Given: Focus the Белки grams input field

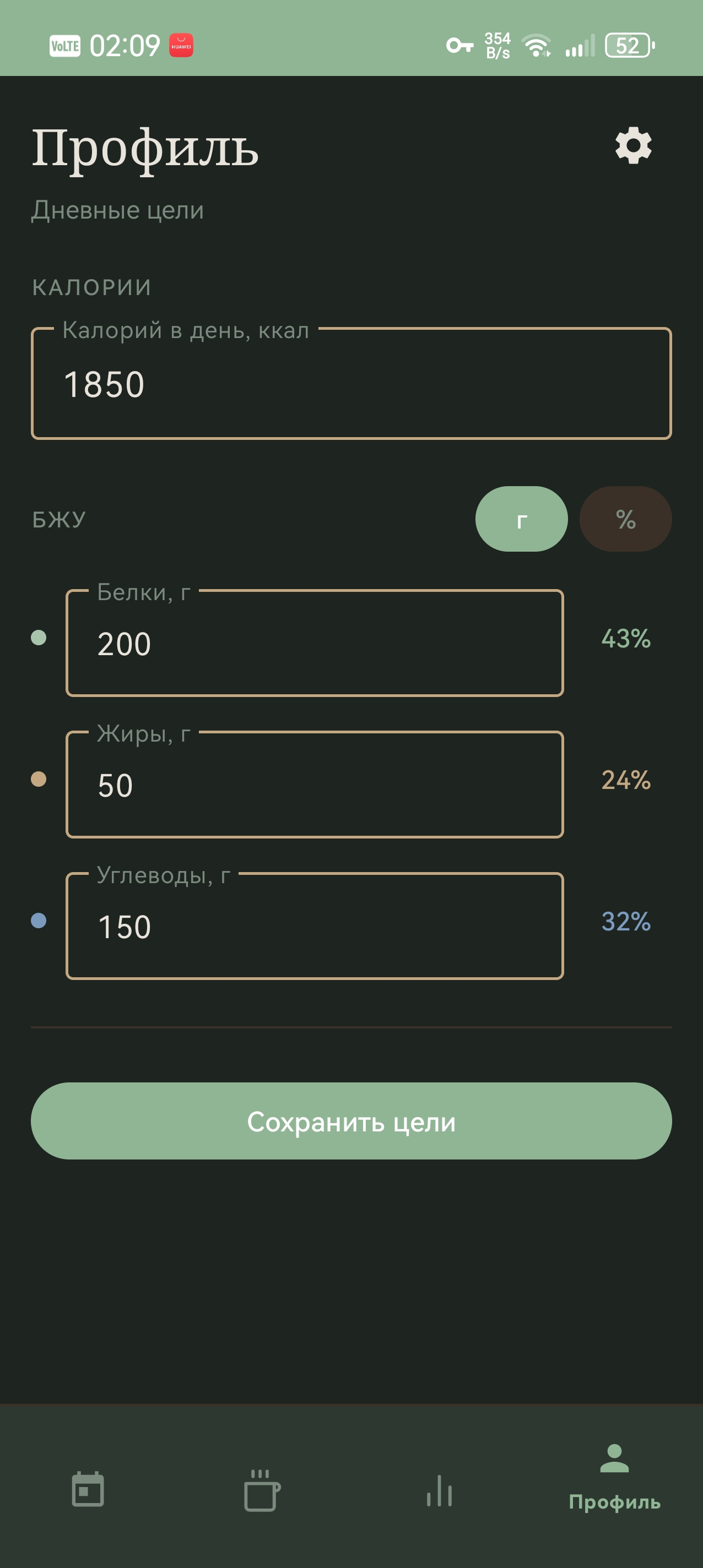Looking at the screenshot, I should tap(315, 644).
